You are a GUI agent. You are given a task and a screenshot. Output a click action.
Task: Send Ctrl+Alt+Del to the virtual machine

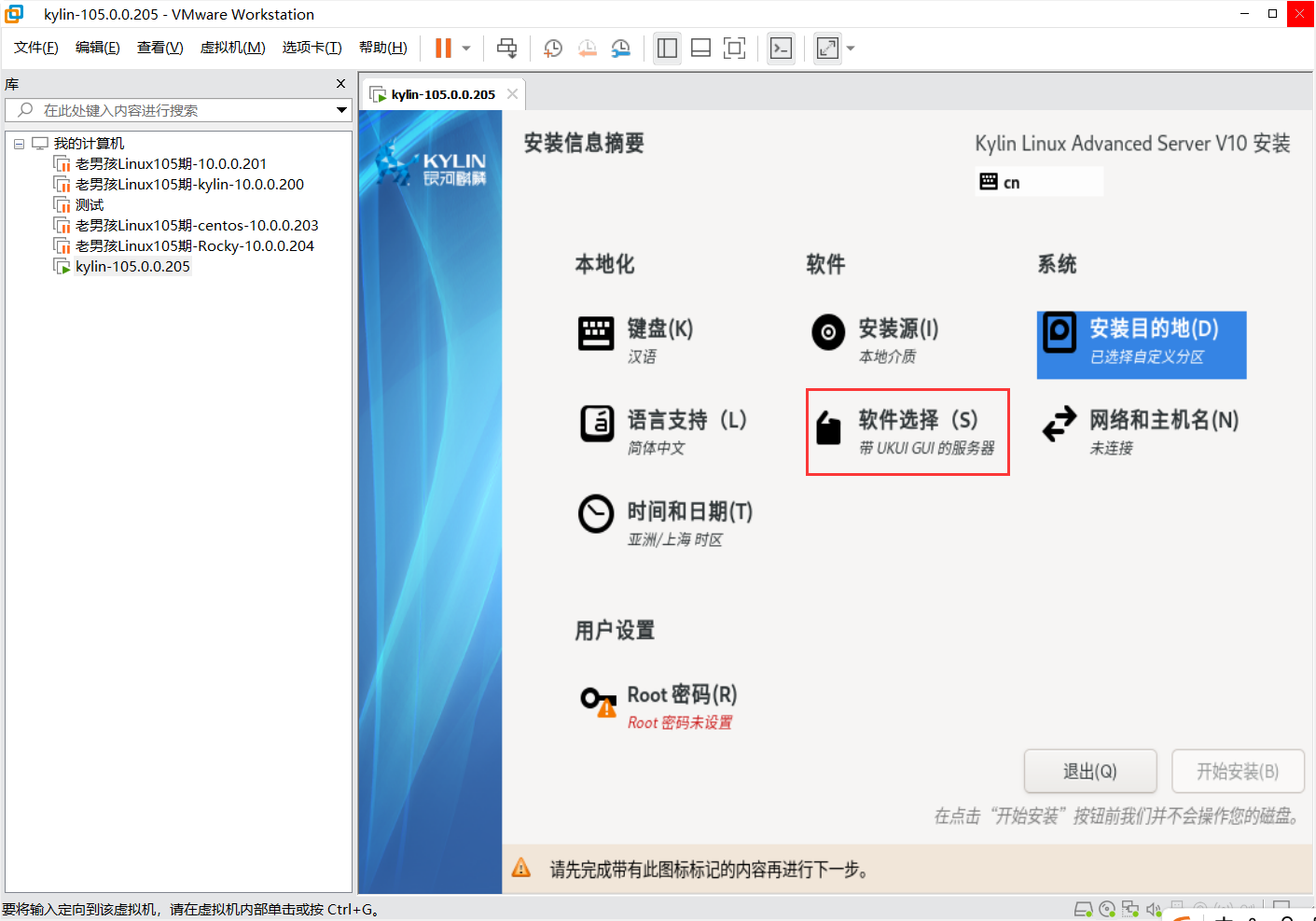coord(506,49)
